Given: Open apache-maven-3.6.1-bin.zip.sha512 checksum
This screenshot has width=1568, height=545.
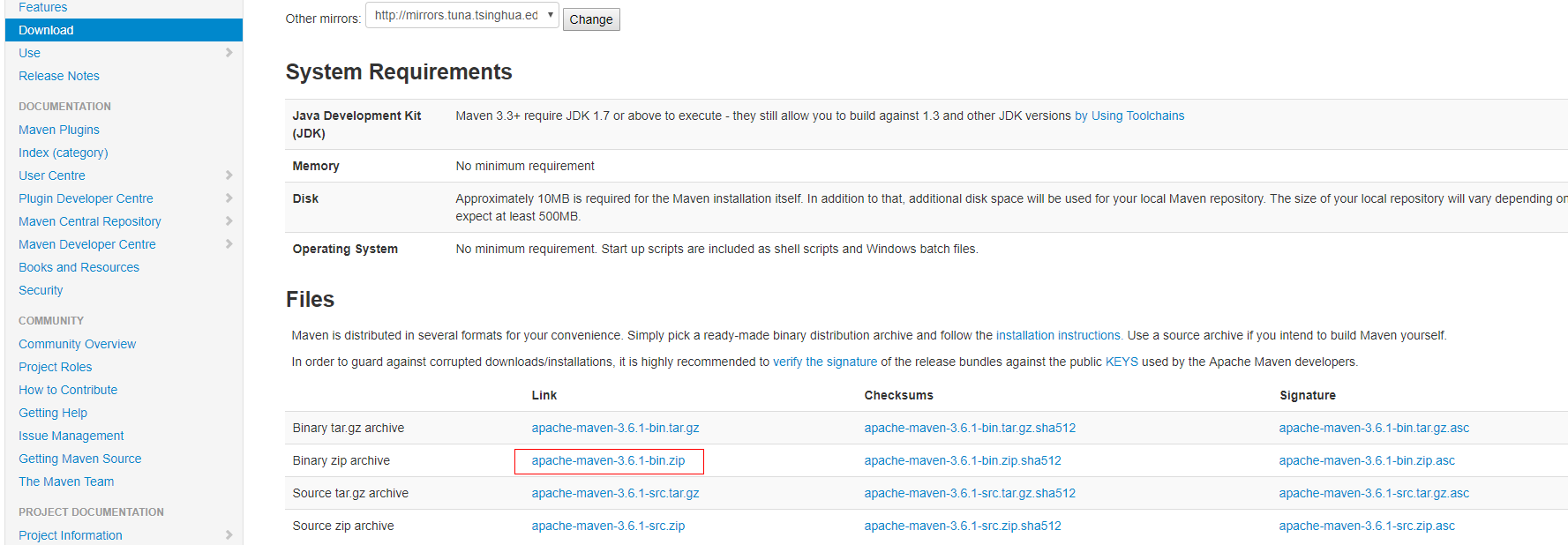Looking at the screenshot, I should coord(963,460).
